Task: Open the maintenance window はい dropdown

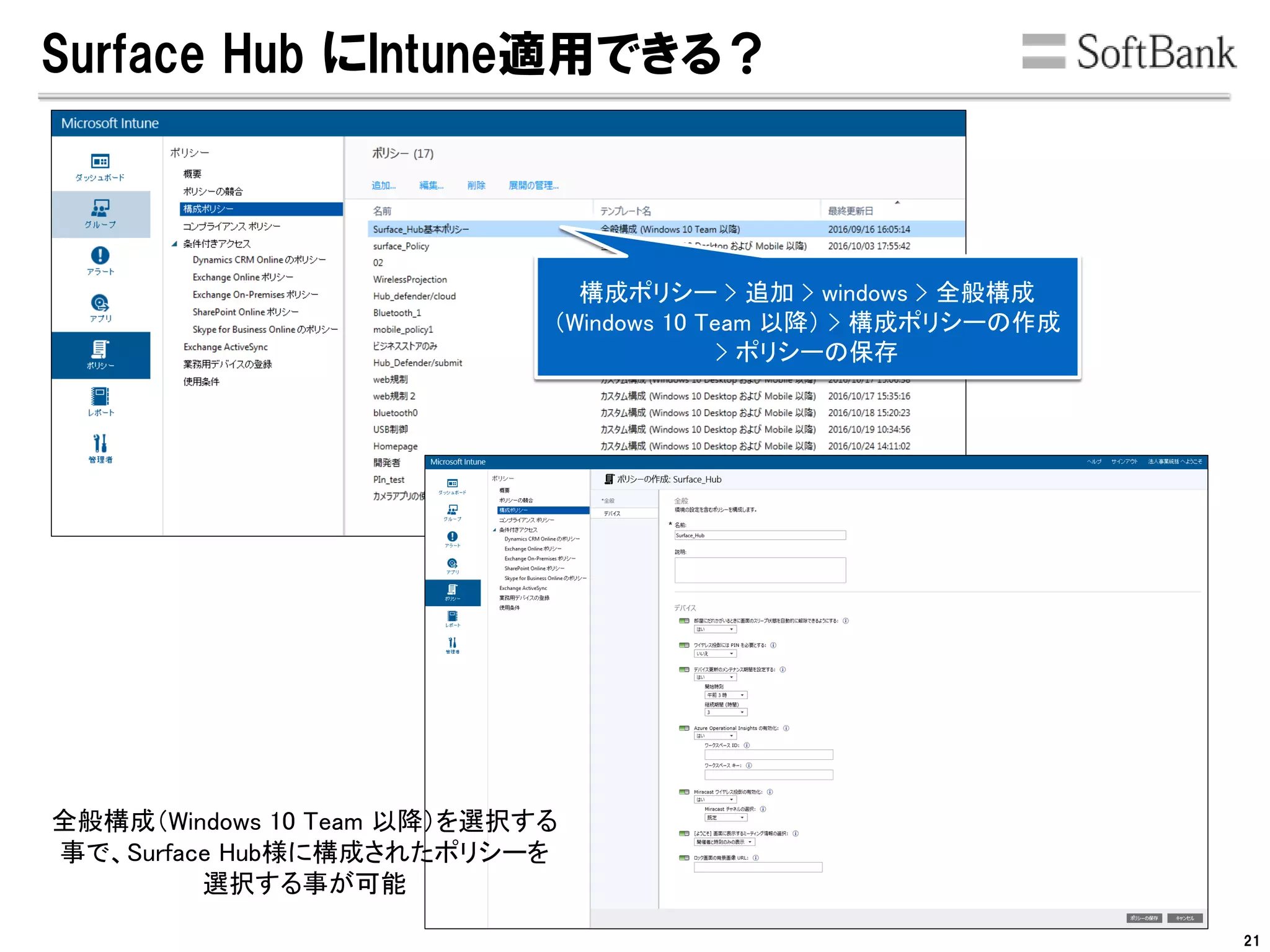Action: coord(715,677)
